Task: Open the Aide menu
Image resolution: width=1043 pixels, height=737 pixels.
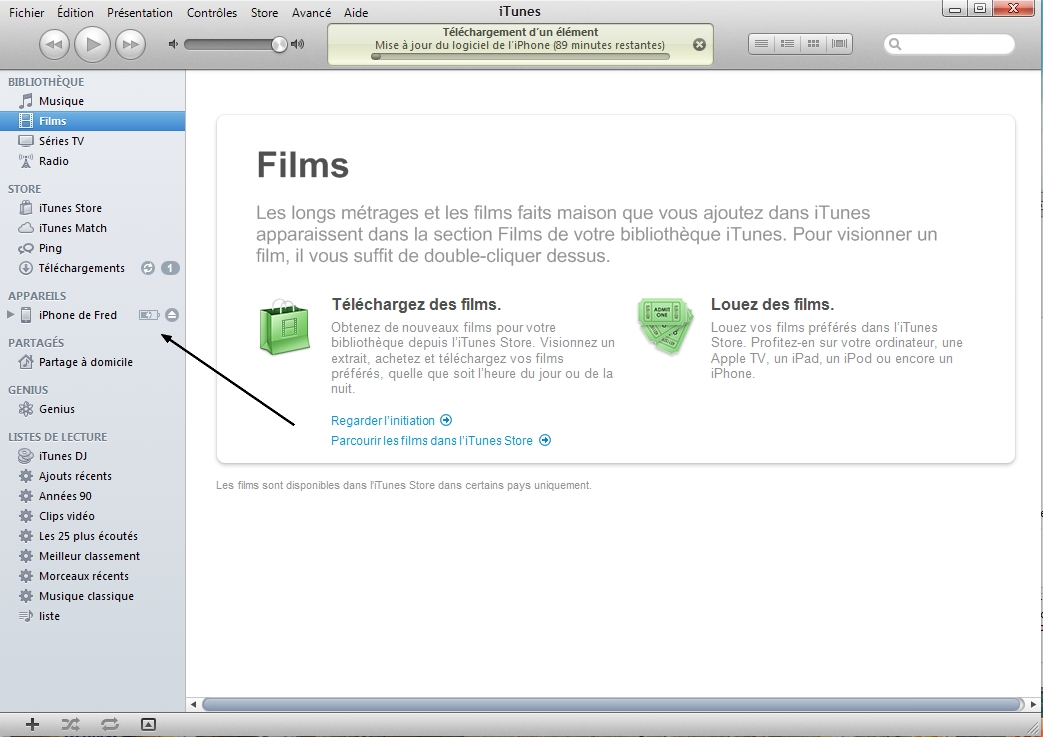Action: (x=356, y=13)
